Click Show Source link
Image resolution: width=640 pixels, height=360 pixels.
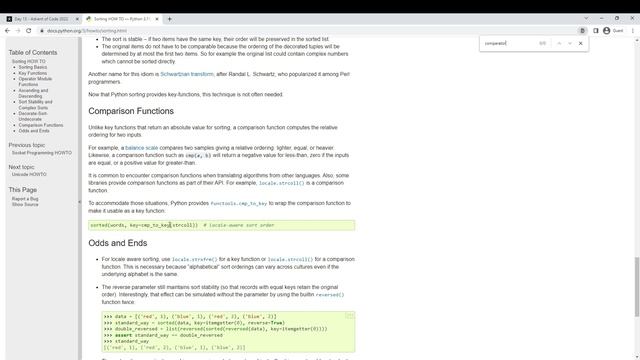[x=25, y=204]
